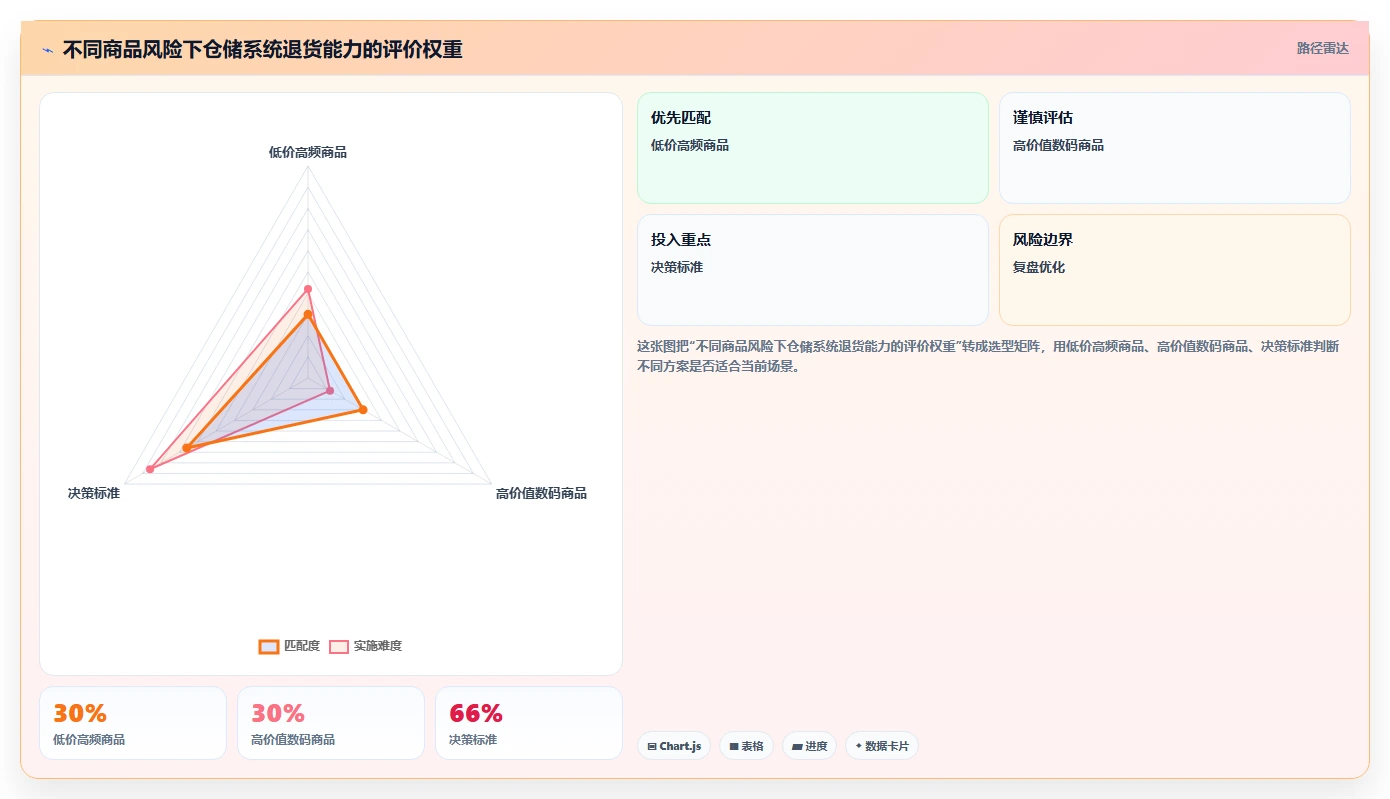The height and width of the screenshot is (799, 1390).
Task: Click the 路径雷达 label in header
Action: 1322,48
